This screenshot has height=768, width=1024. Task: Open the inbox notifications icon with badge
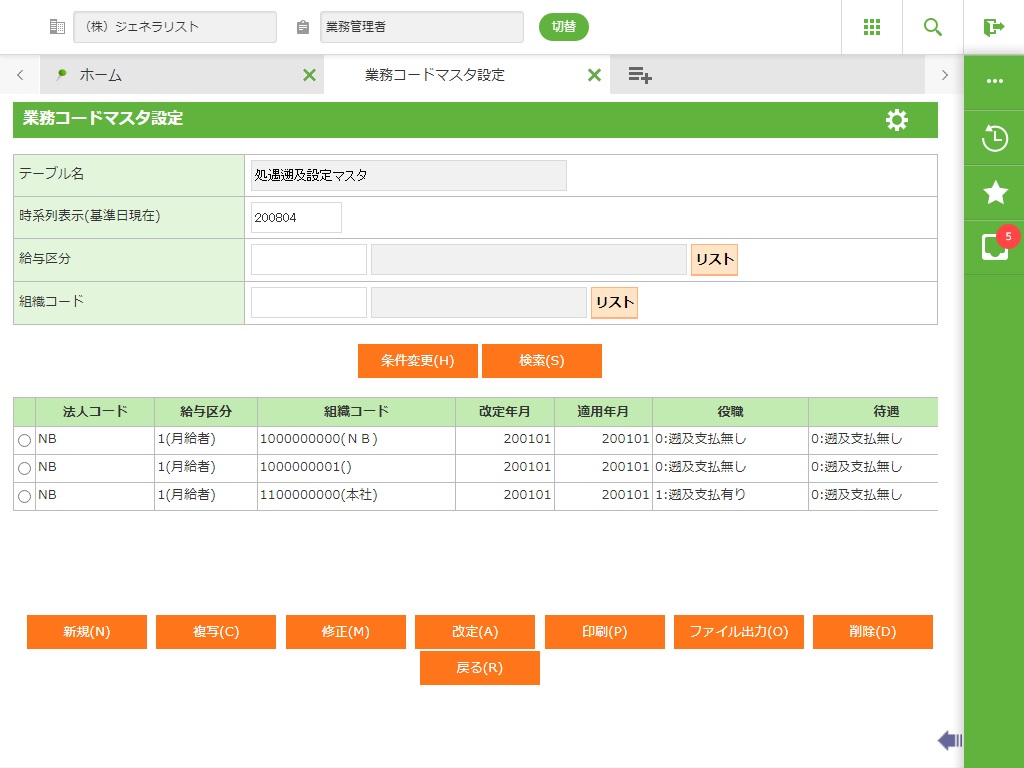point(994,247)
